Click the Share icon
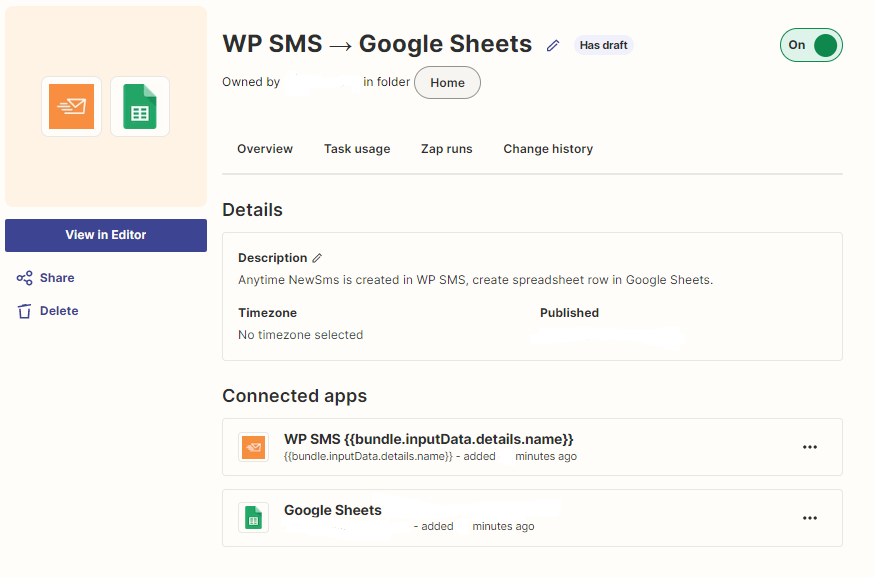This screenshot has height=578, width=874. tap(25, 278)
